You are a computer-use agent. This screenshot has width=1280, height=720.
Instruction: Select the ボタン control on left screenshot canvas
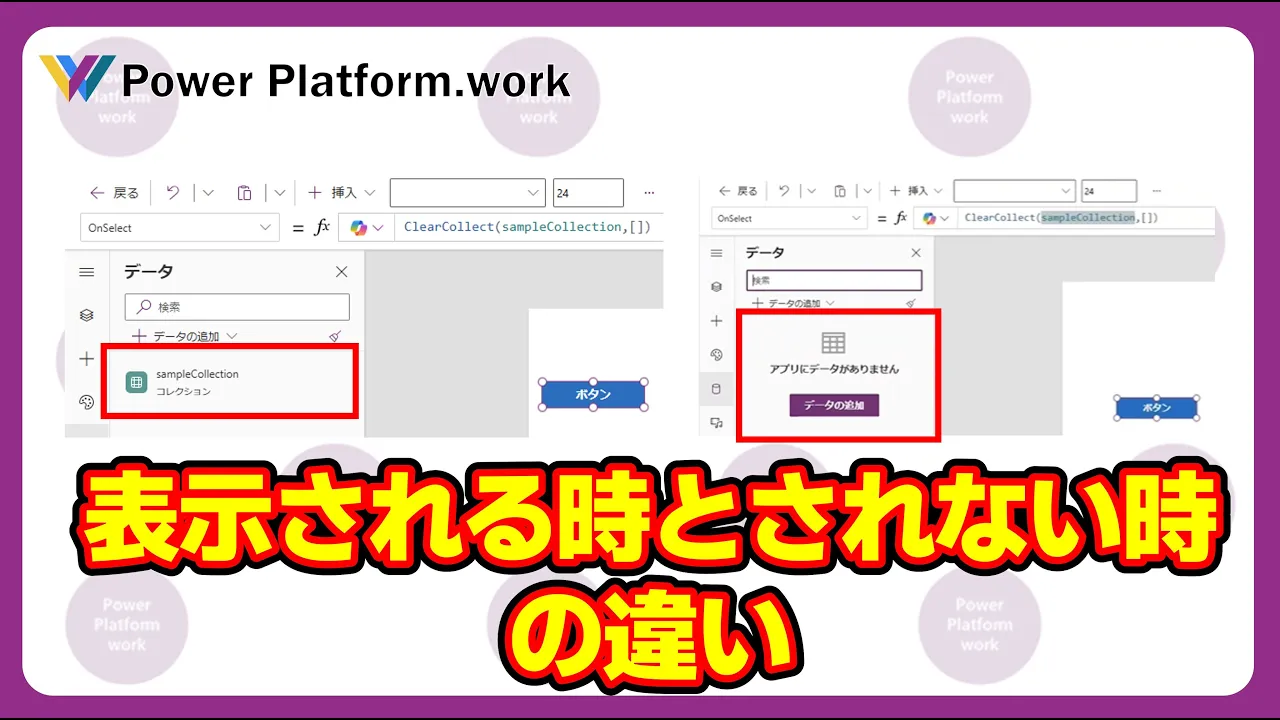(593, 394)
